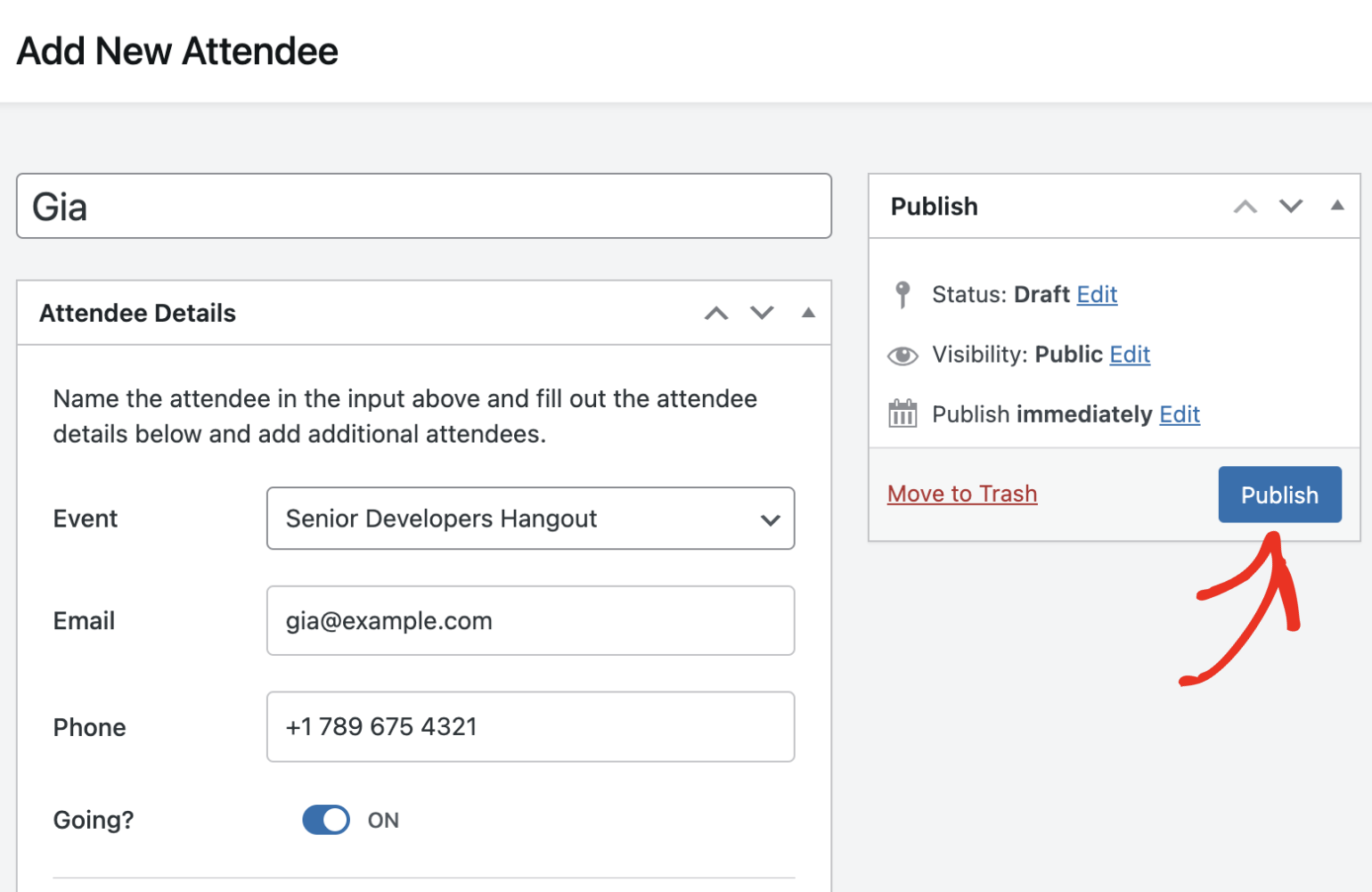Turn off the Going? toggle
Viewport: 1372px width, 892px height.
click(326, 820)
